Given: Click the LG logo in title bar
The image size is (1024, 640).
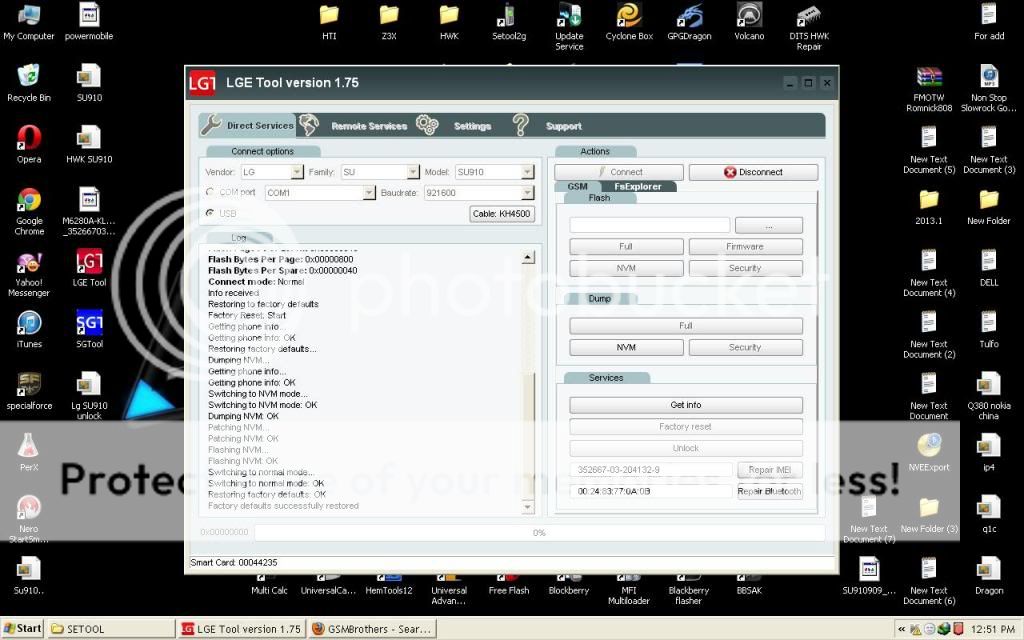Looking at the screenshot, I should [202, 83].
